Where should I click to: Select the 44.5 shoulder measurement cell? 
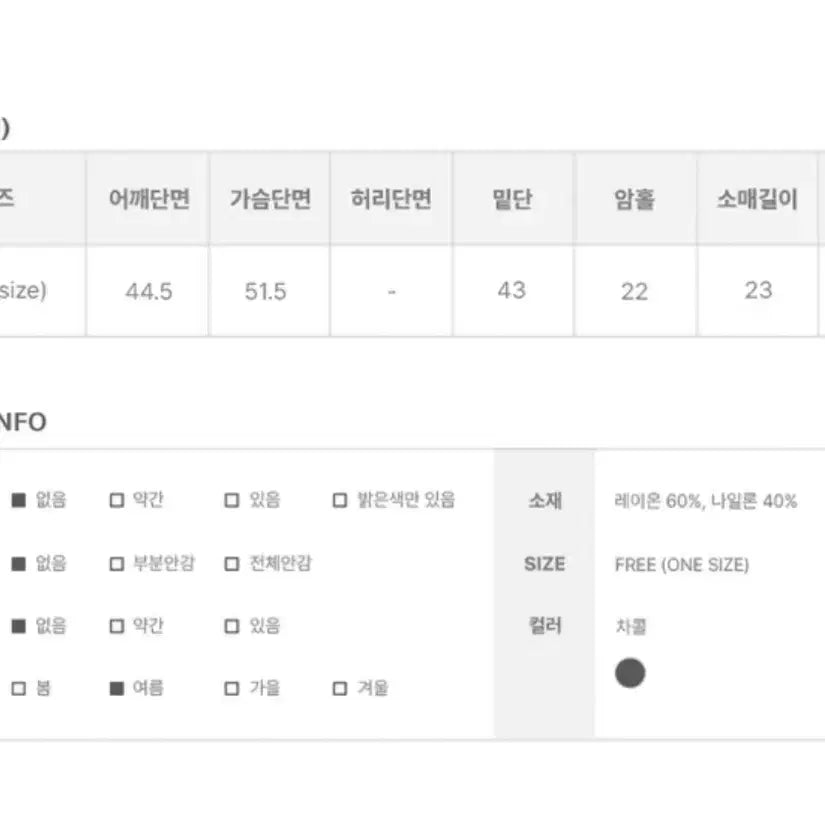[x=149, y=291]
